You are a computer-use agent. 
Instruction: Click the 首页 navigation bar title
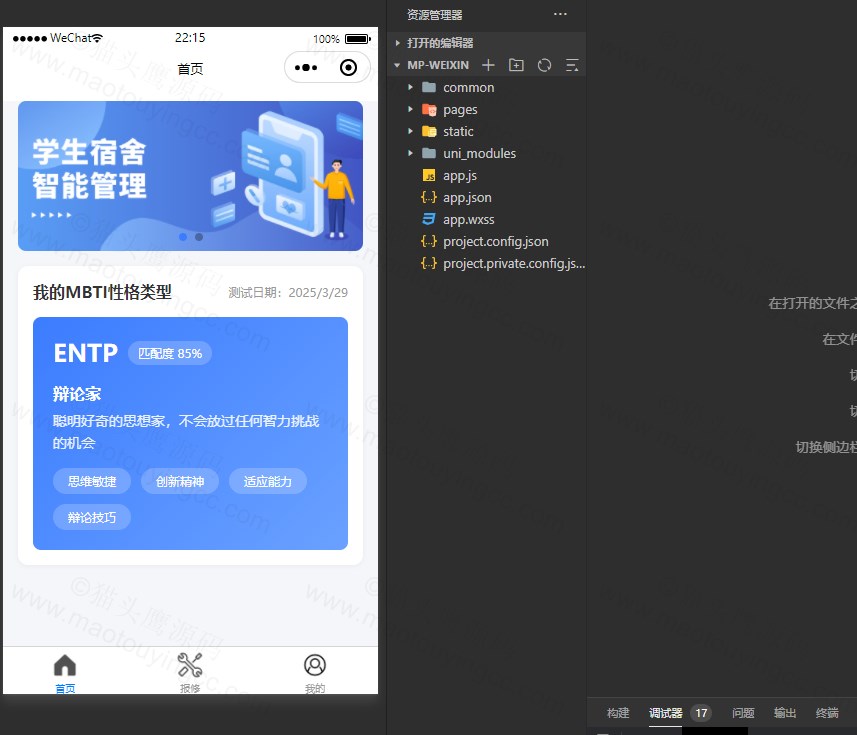(x=190, y=69)
